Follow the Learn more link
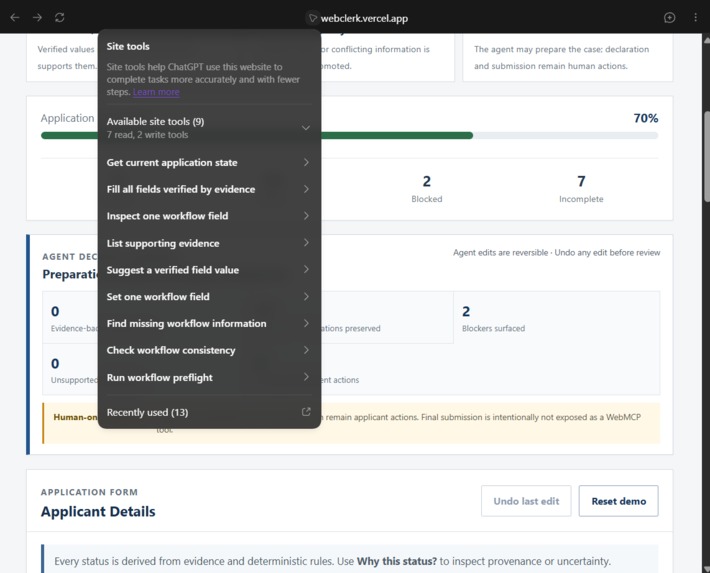The width and height of the screenshot is (710, 573). click(156, 92)
